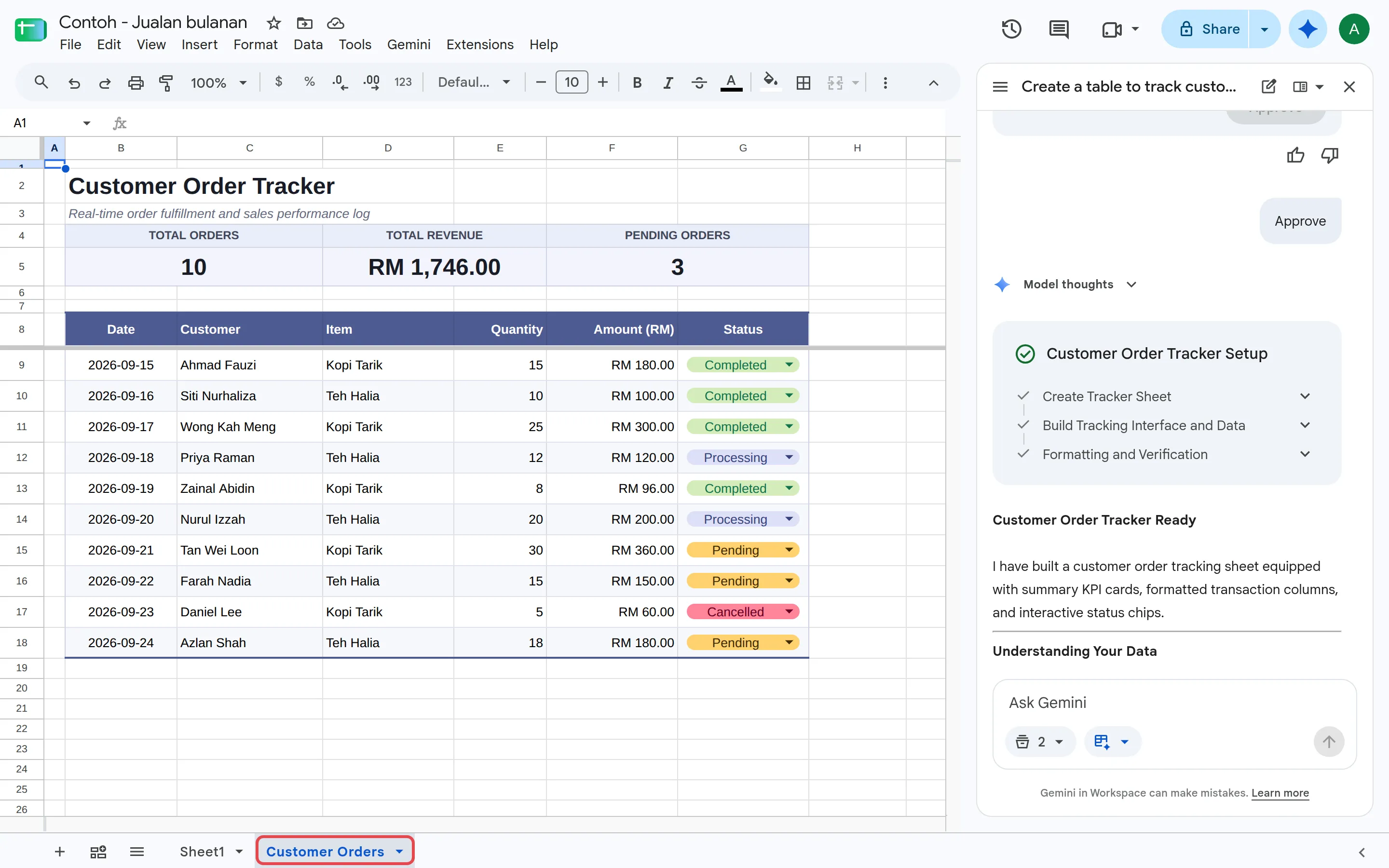Viewport: 1389px width, 868px height.
Task: Start a Meet call camera icon
Action: pos(1112,29)
